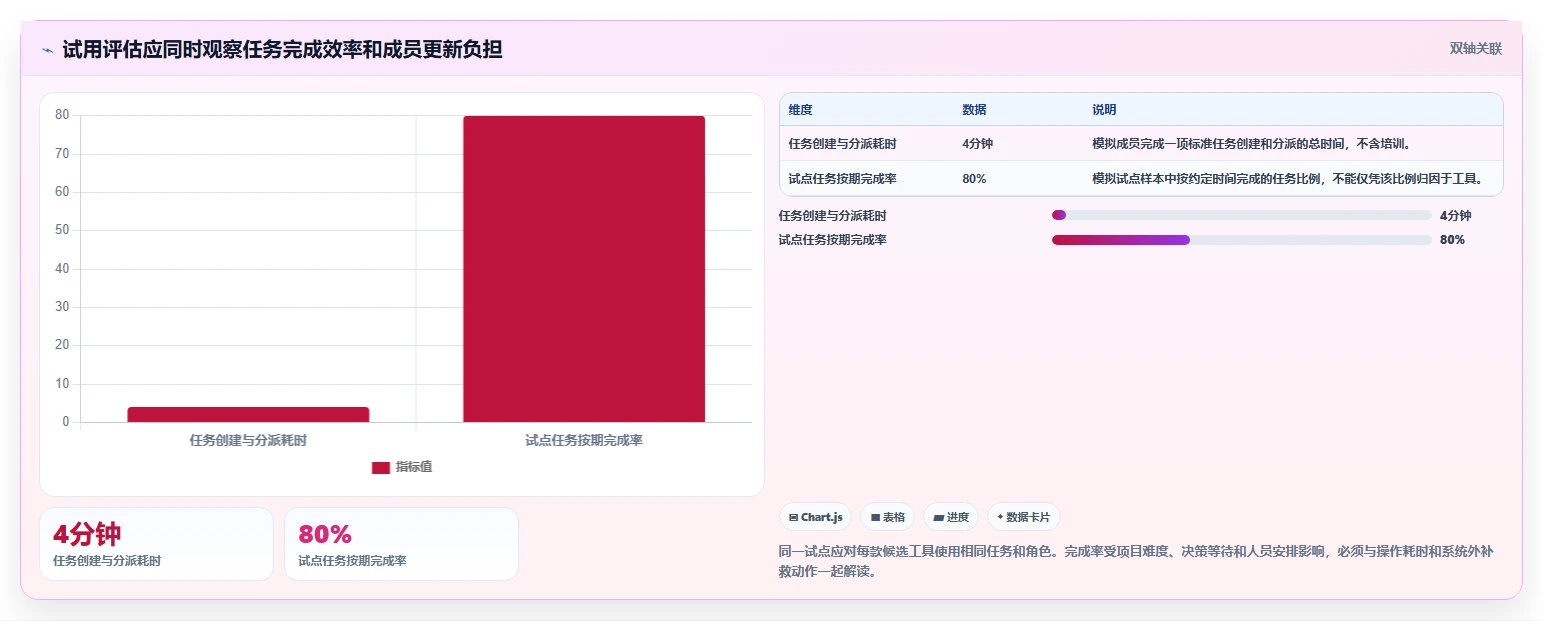Select the 表格 tag
1543x621 pixels.
pyautogui.click(x=887, y=517)
